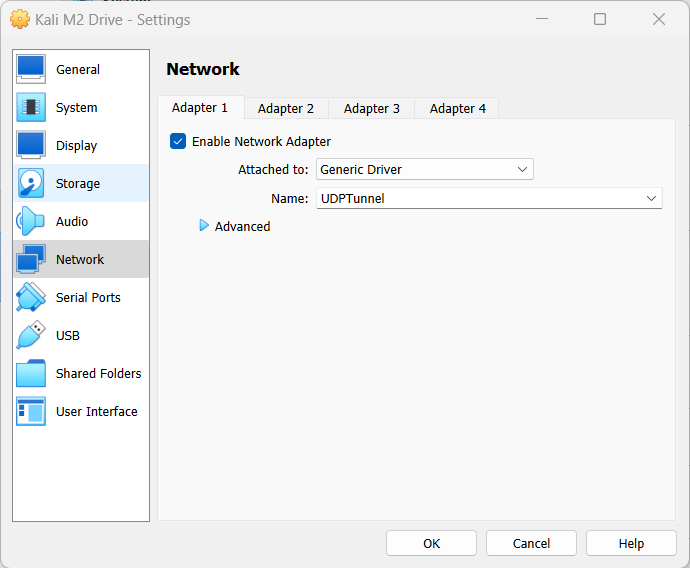Screen dimensions: 690x568
Task: Open the General settings icon
Action: tap(31, 69)
